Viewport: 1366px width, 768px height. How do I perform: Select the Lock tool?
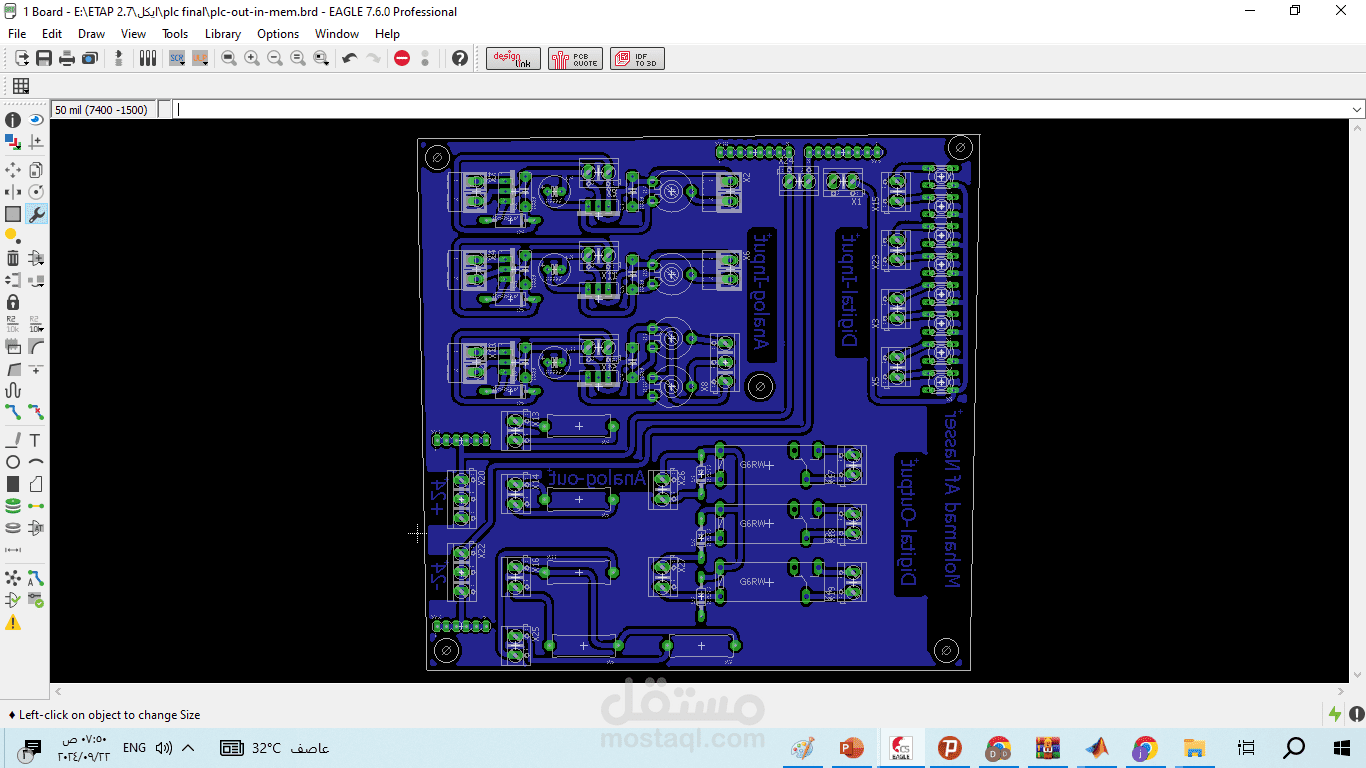[13, 302]
